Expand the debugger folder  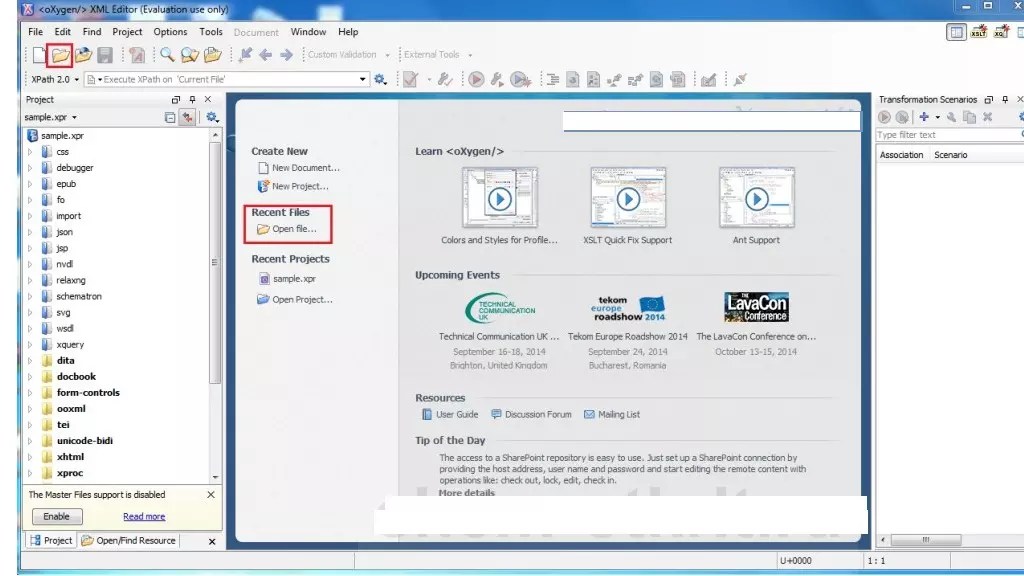pos(29,168)
